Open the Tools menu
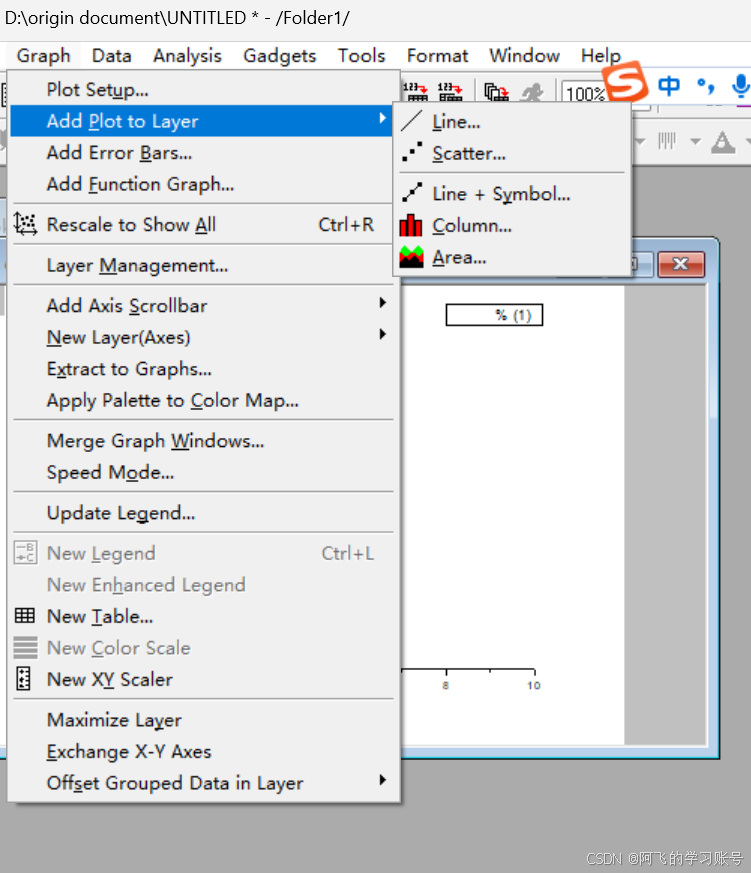Image resolution: width=751 pixels, height=873 pixels. click(x=361, y=56)
